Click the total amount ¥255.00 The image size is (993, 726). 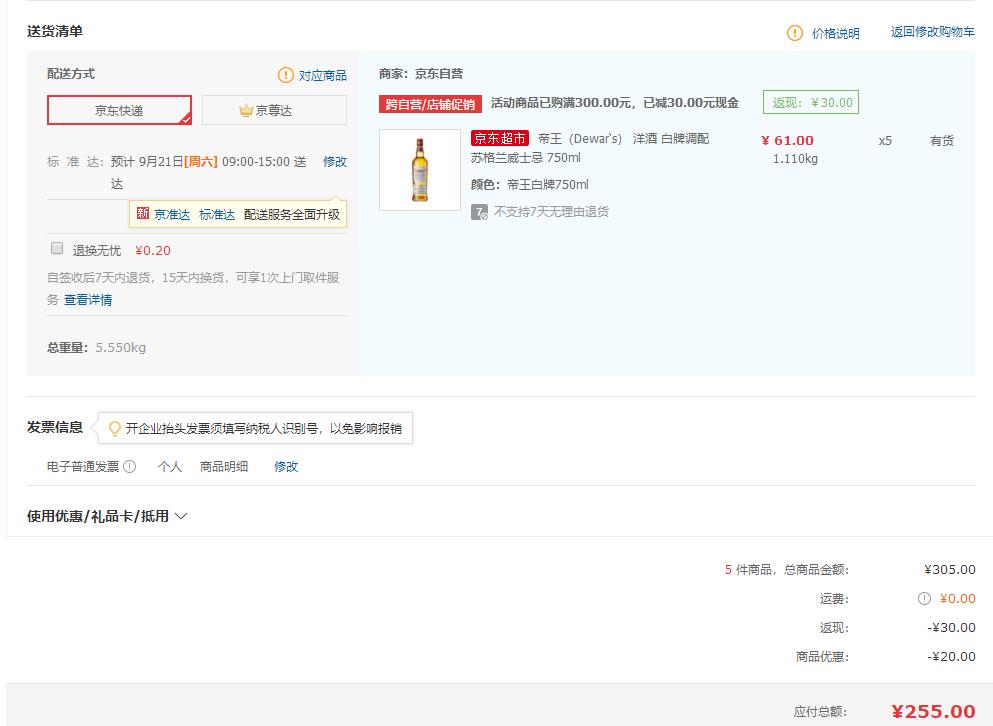pyautogui.click(x=933, y=711)
